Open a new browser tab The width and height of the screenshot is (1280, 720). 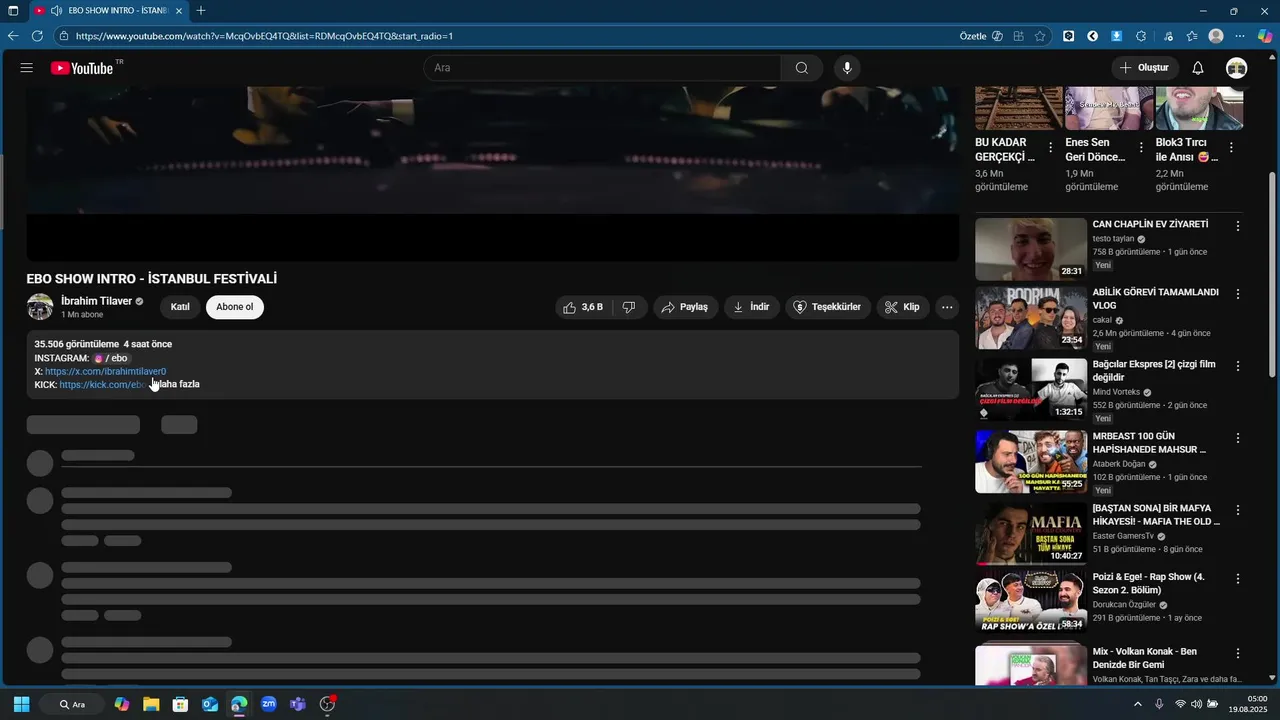pos(201,11)
